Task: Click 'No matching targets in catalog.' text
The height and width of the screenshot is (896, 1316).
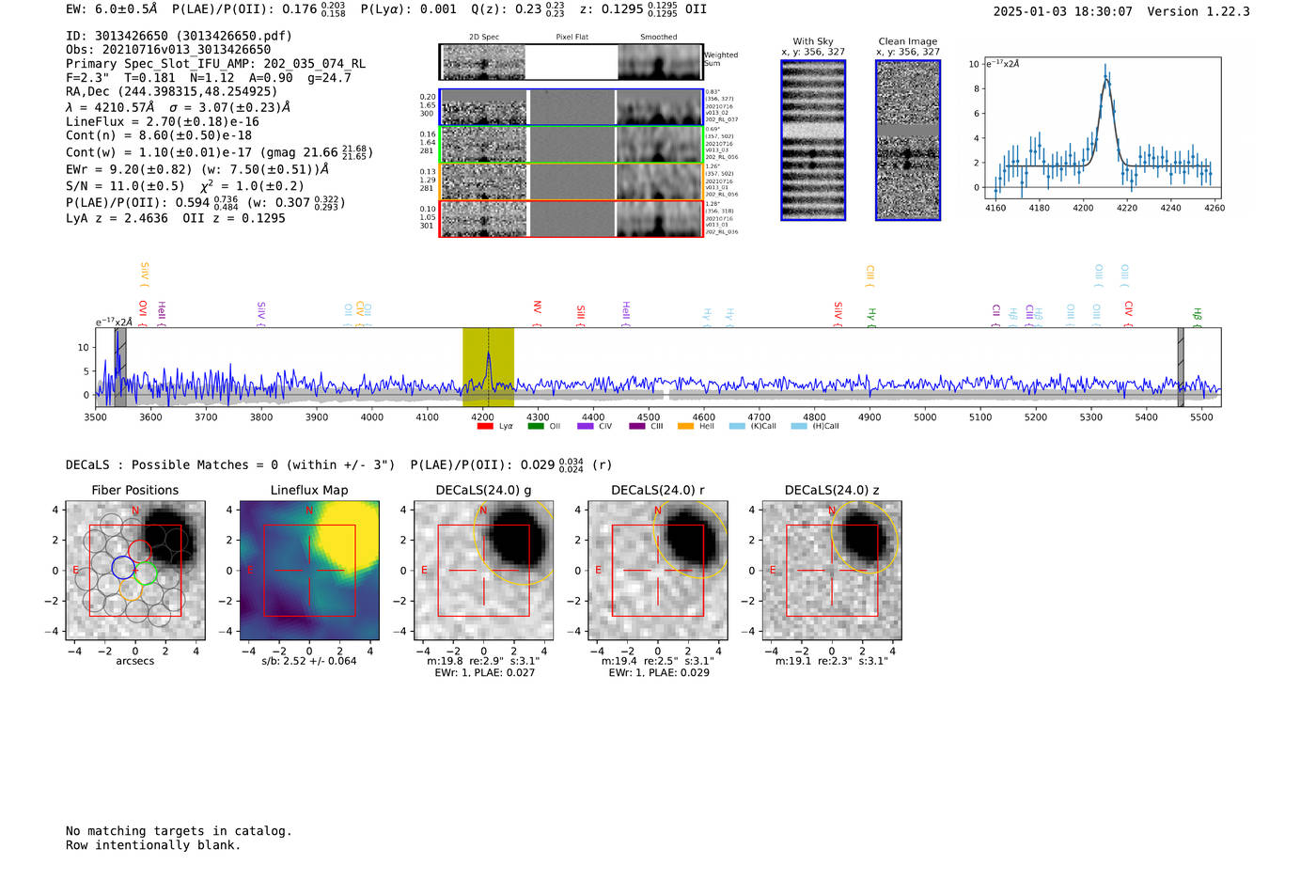Action: coord(179,831)
